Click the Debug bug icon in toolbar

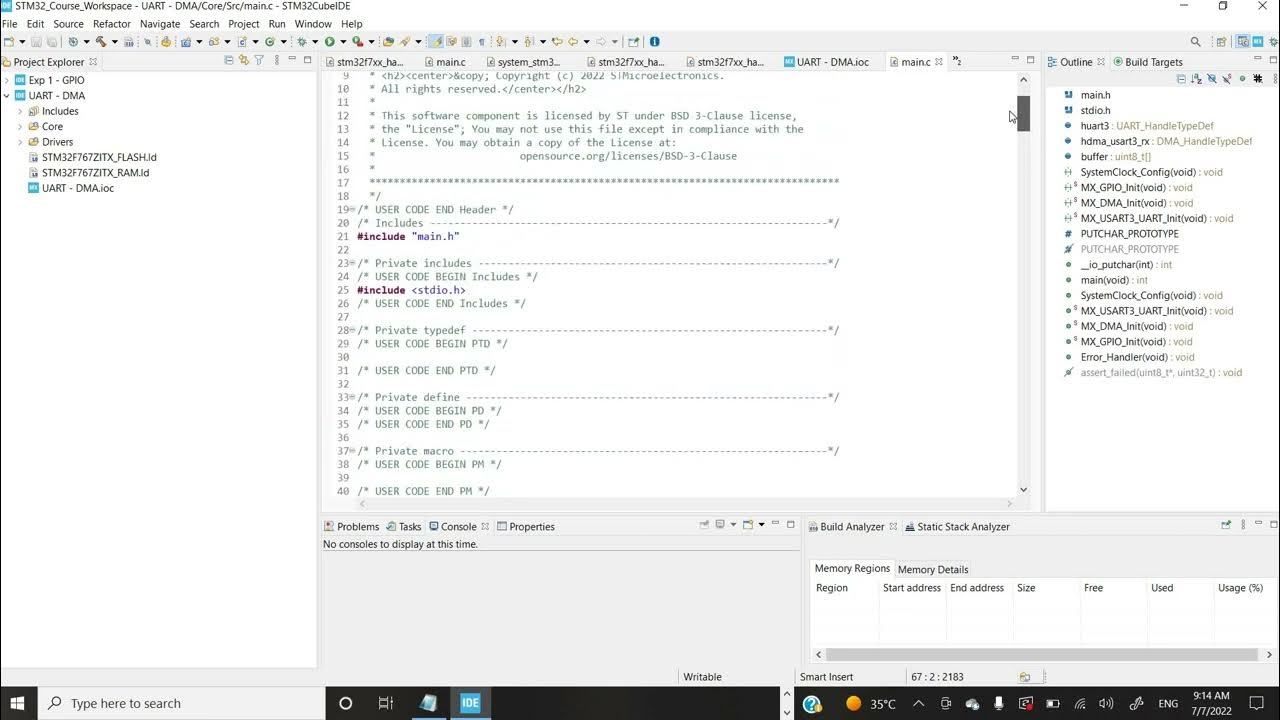point(302,42)
